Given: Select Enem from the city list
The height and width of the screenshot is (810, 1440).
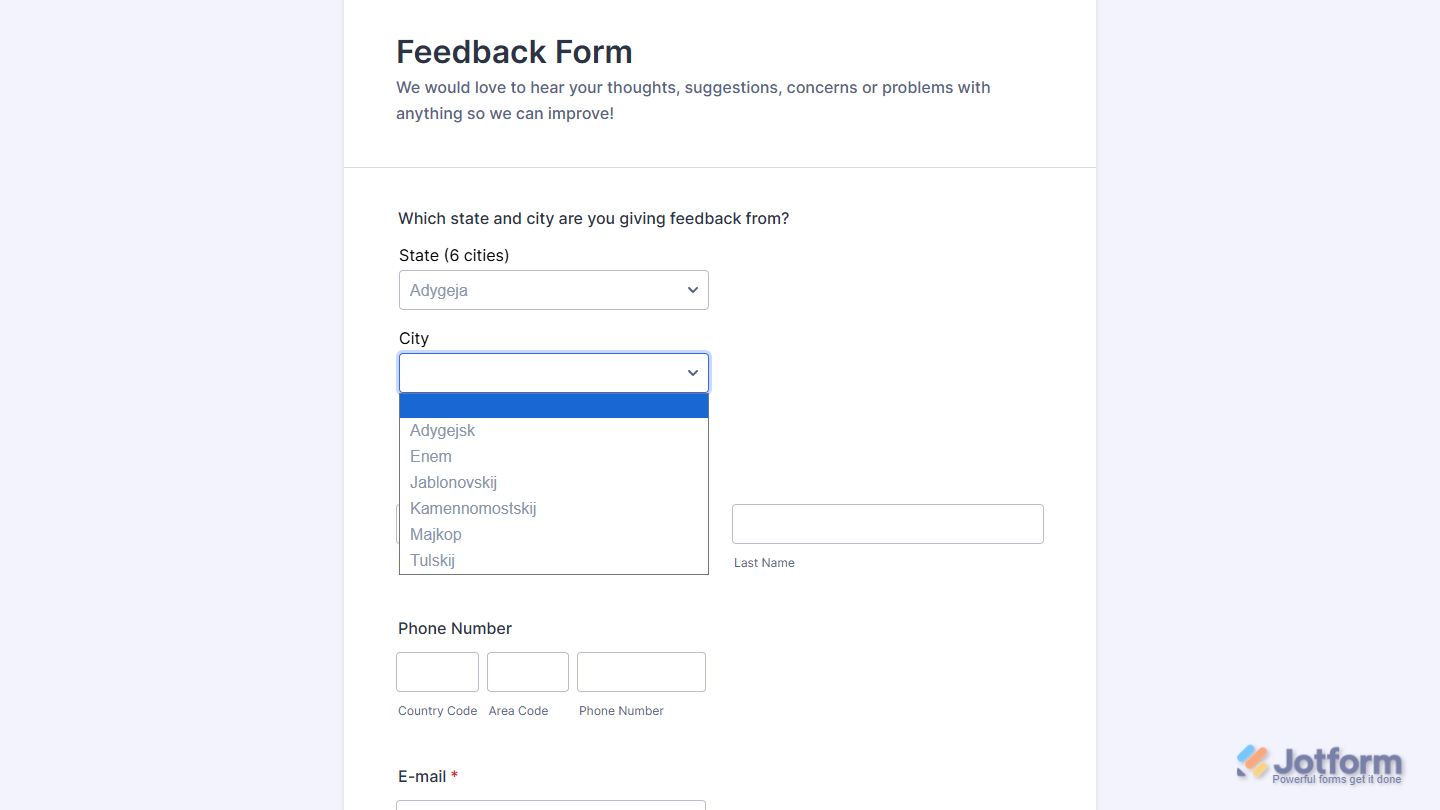Looking at the screenshot, I should coord(431,456).
